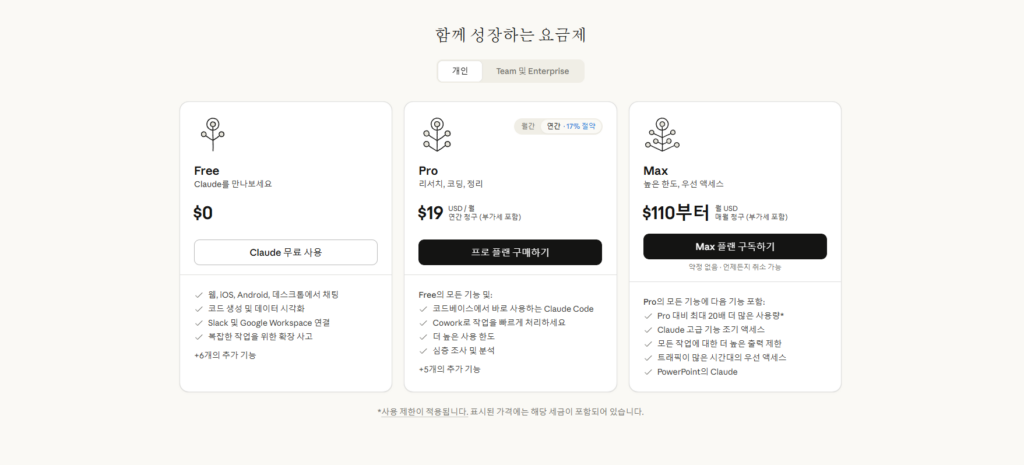Select the 개인 plan tab
Image resolution: width=1024 pixels, height=465 pixels.
(460, 71)
